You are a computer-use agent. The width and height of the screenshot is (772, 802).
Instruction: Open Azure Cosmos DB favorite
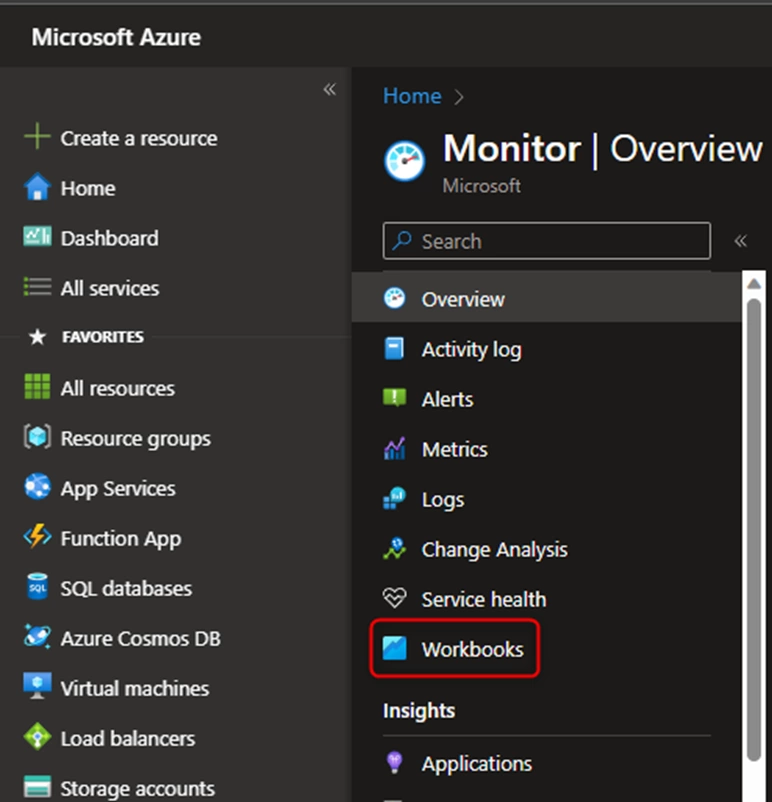[x=141, y=638]
